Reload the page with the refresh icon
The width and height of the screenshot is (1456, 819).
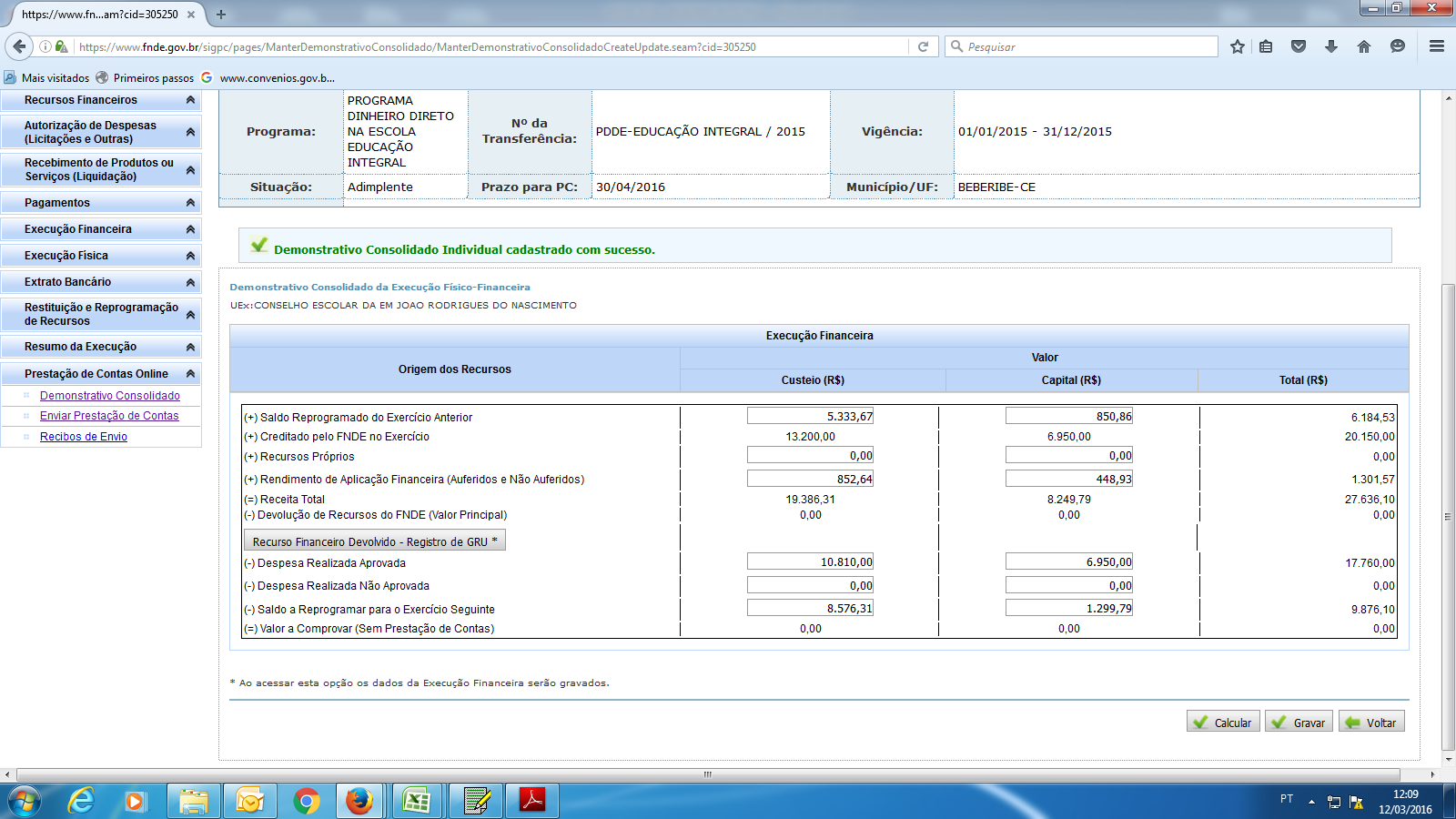click(x=923, y=46)
